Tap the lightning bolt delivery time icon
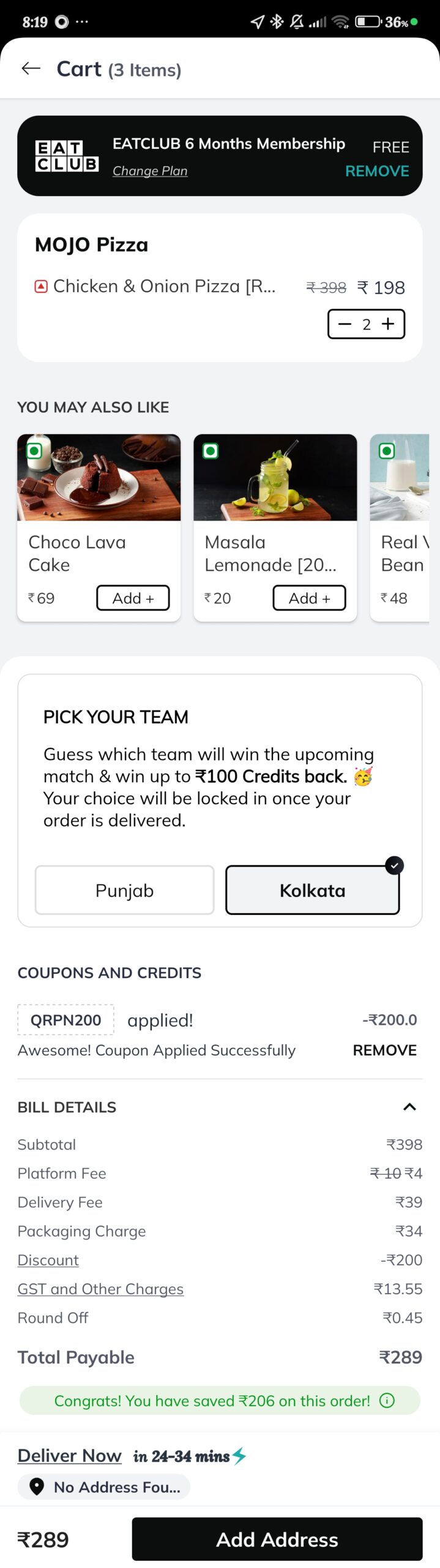The image size is (440, 1568). coord(239,1455)
